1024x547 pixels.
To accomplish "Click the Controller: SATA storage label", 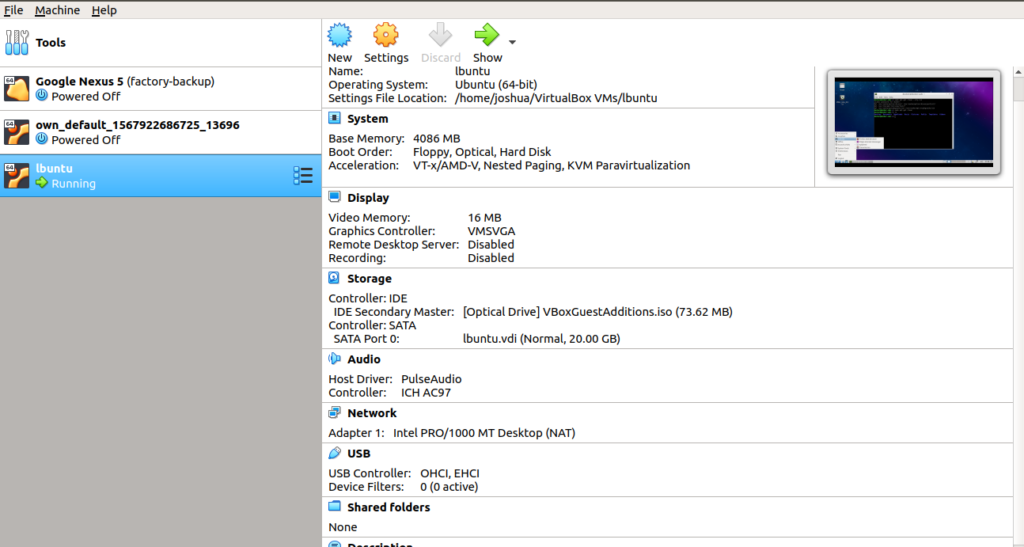I will coord(372,325).
